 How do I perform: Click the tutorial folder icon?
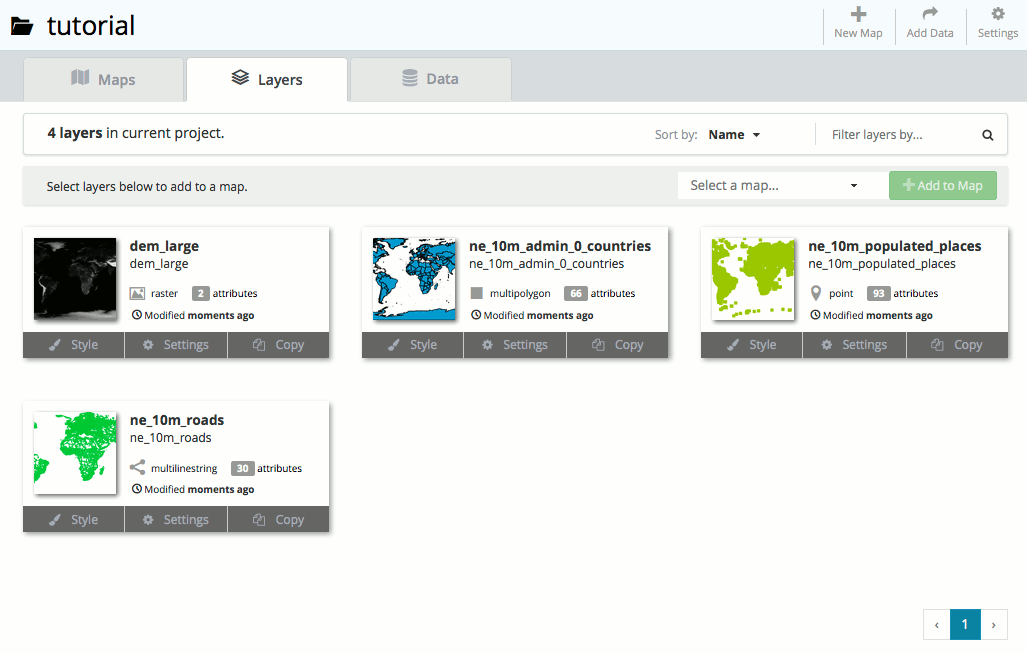22,27
